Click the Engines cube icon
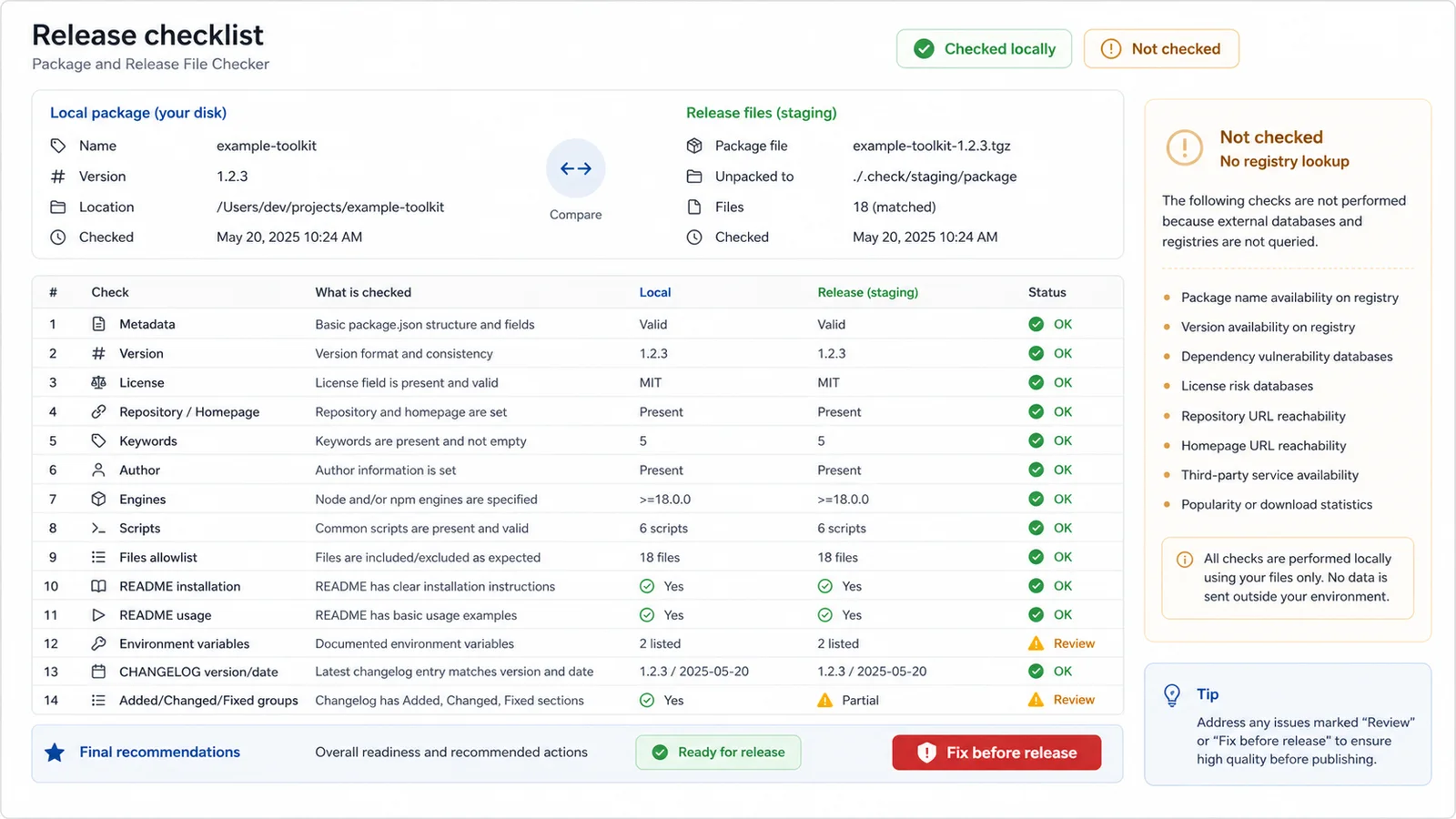Image resolution: width=1456 pixels, height=819 pixels. (x=98, y=499)
